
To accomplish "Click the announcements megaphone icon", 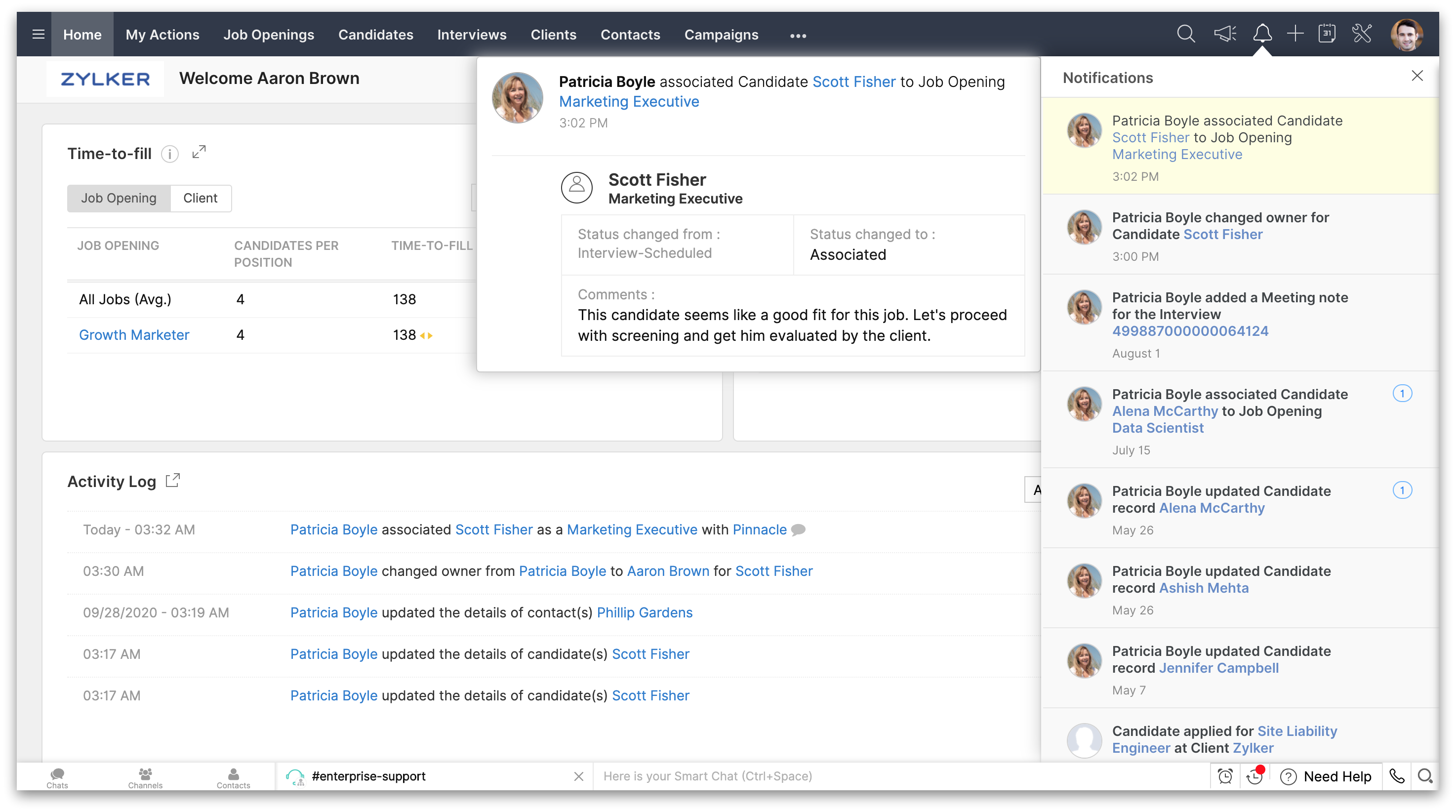I will [x=1225, y=35].
